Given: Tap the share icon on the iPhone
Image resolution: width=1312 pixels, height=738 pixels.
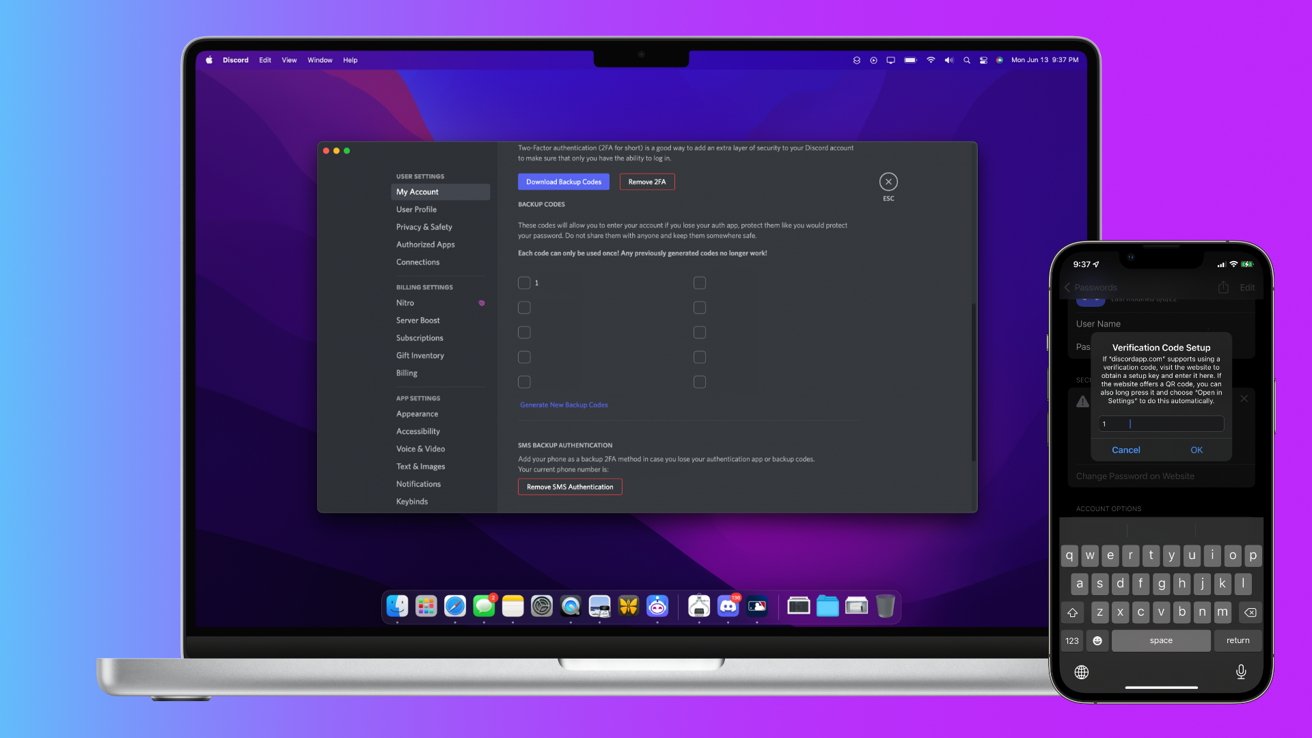Looking at the screenshot, I should tap(1223, 287).
